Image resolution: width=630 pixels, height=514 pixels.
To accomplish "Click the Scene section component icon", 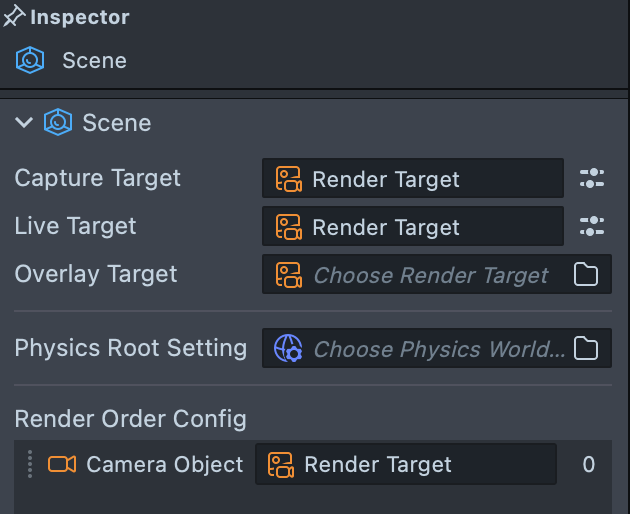I will pos(58,123).
